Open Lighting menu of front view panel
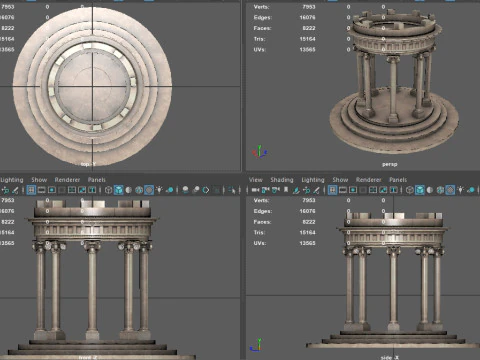This screenshot has width=480, height=360. pos(12,180)
